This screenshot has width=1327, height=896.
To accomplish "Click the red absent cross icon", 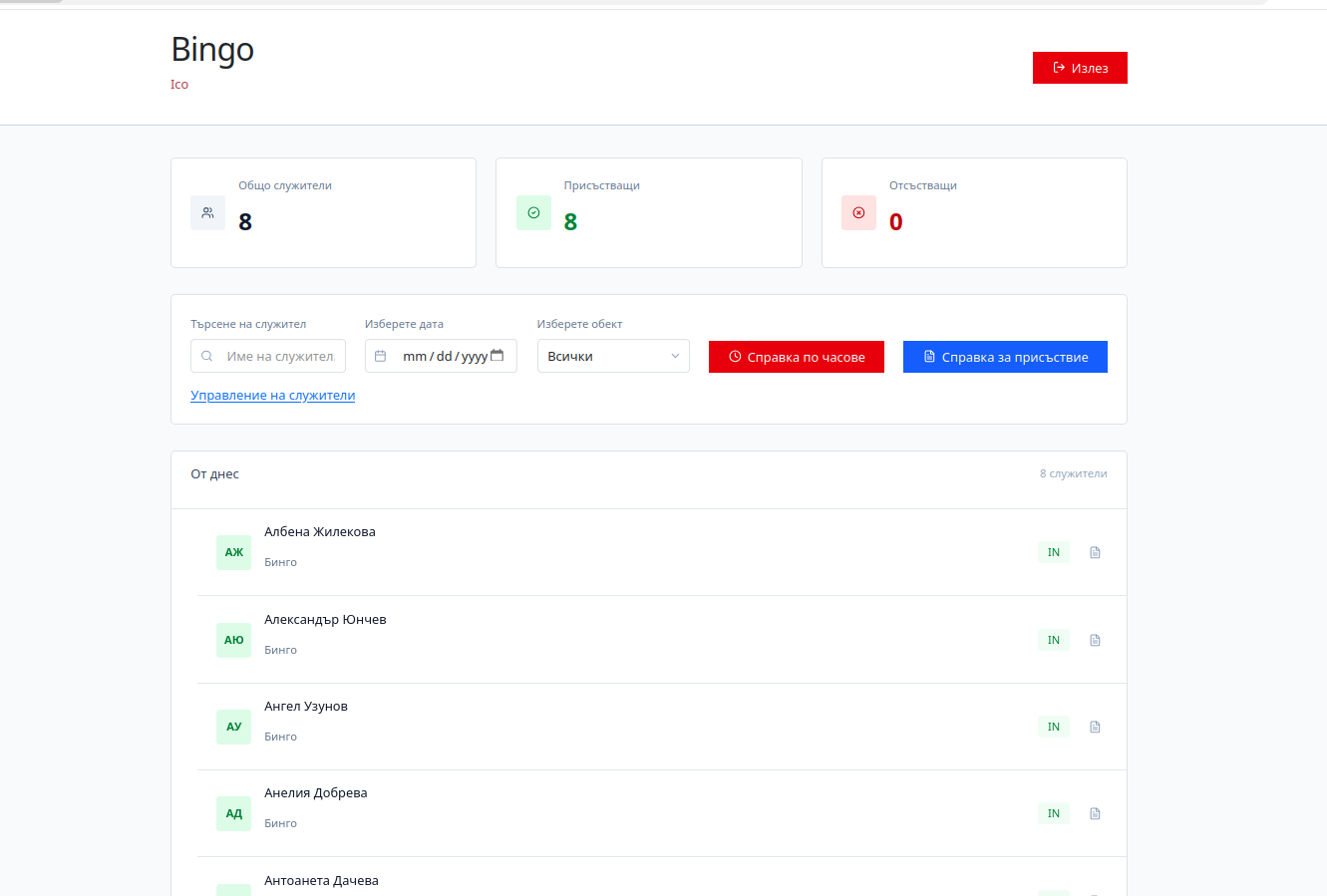I will [858, 212].
